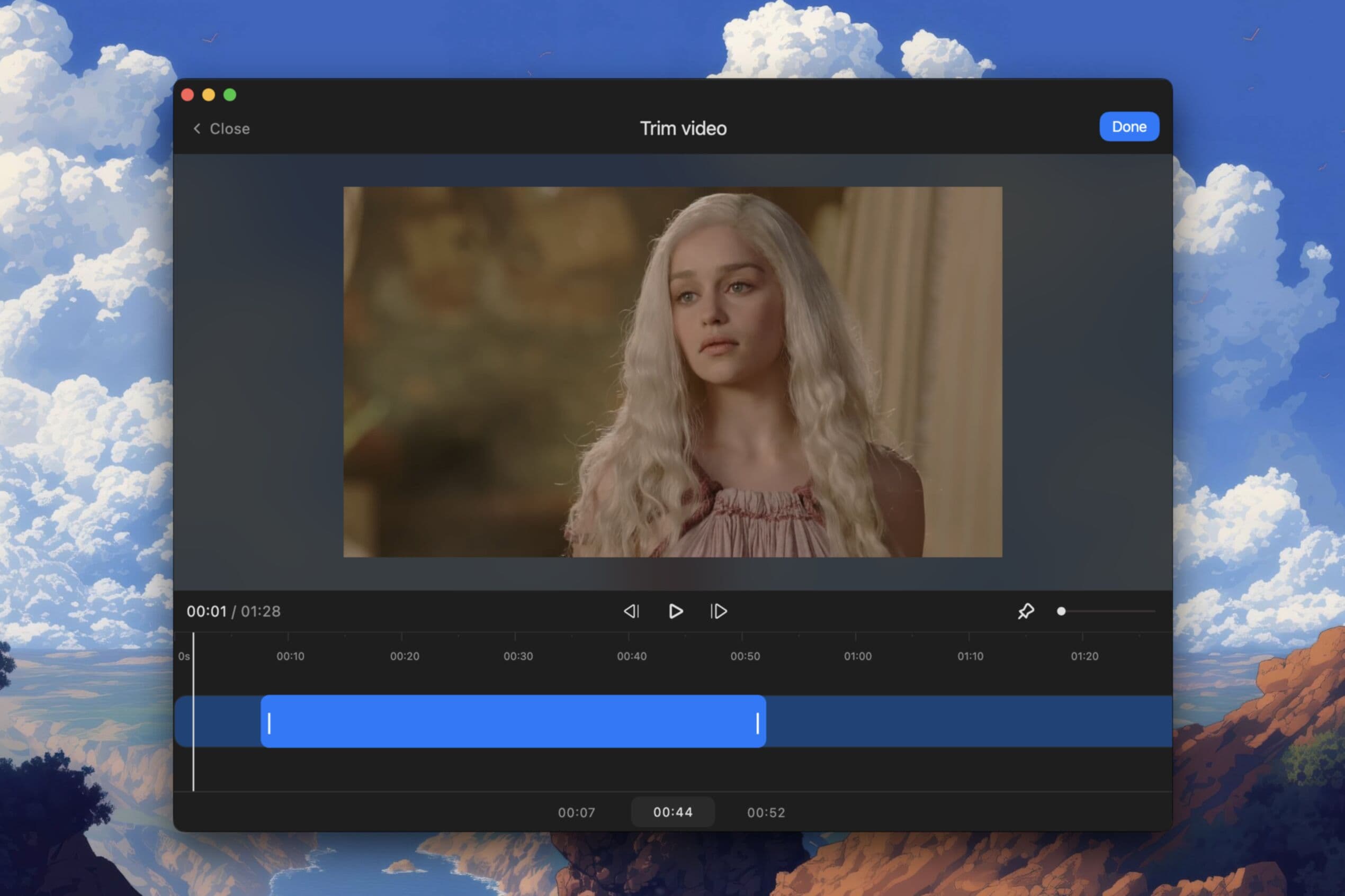The width and height of the screenshot is (1345, 896).
Task: Click the 00:30 mark on the timeline ruler
Action: tap(518, 656)
